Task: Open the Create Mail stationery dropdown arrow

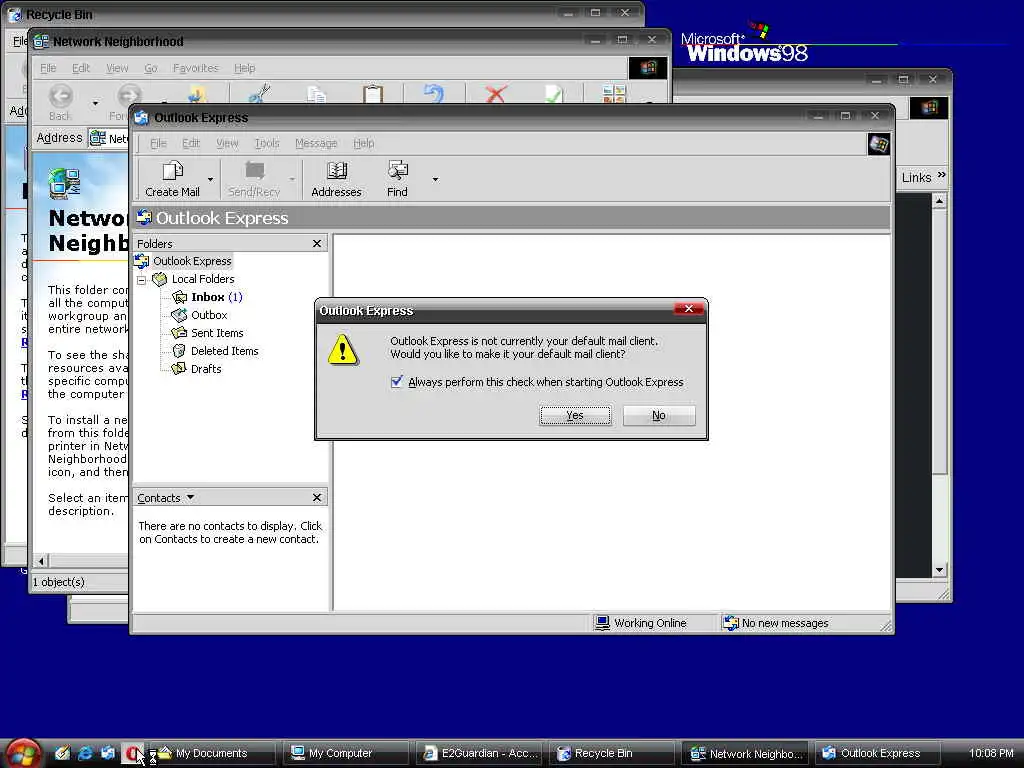Action: pos(210,179)
